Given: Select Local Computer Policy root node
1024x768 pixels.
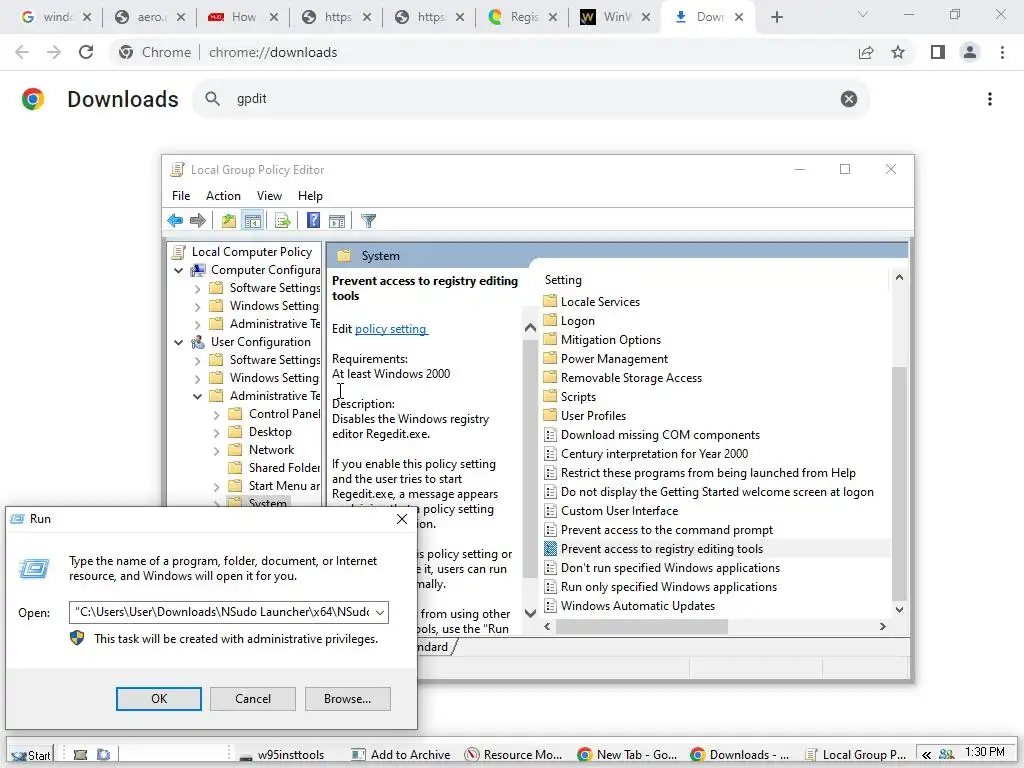Looking at the screenshot, I should (x=251, y=252).
